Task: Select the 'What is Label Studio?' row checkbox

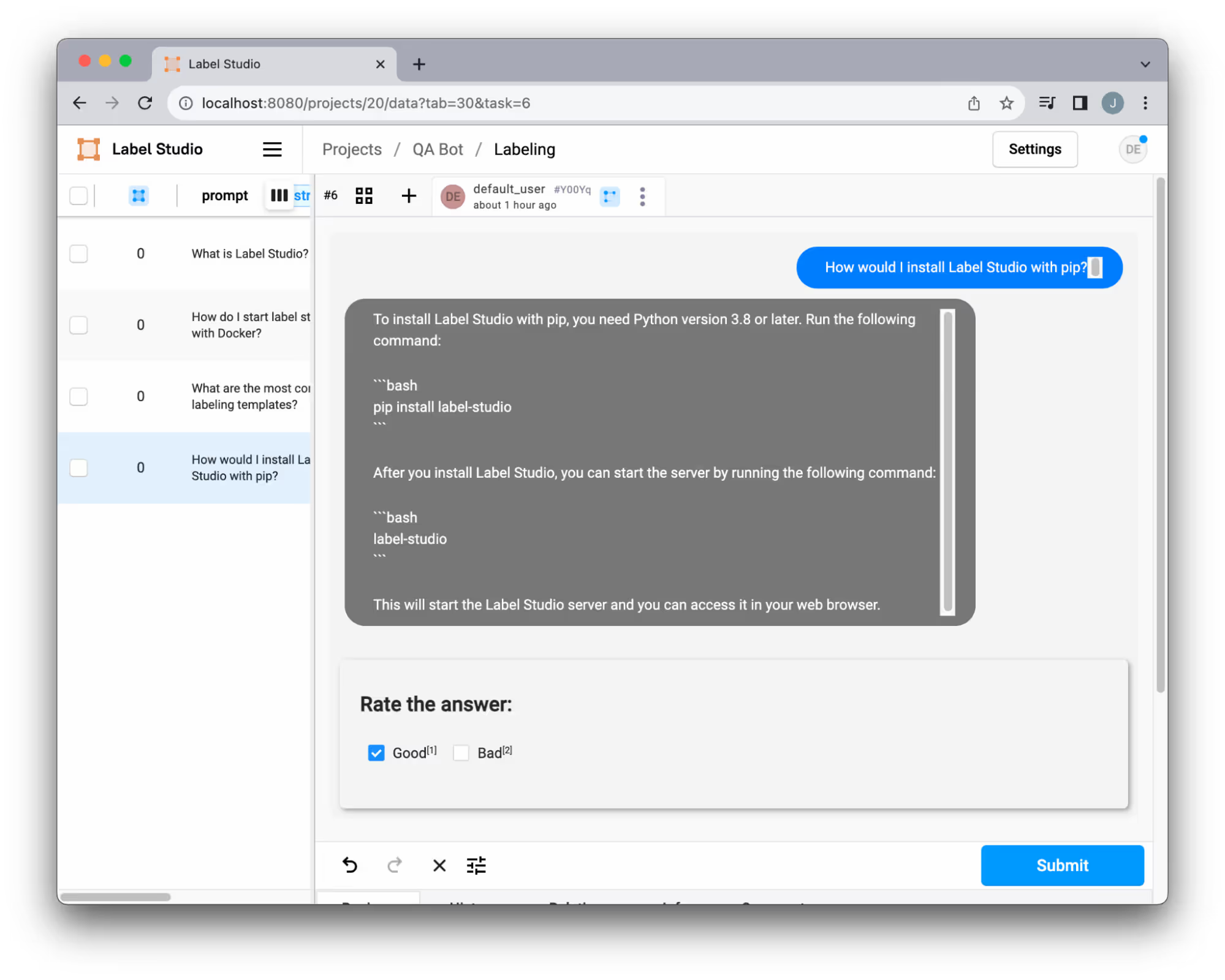Action: pyautogui.click(x=78, y=254)
